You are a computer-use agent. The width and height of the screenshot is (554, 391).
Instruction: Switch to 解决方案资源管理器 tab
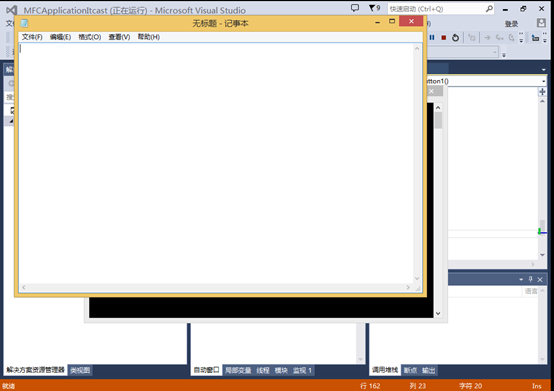point(35,370)
